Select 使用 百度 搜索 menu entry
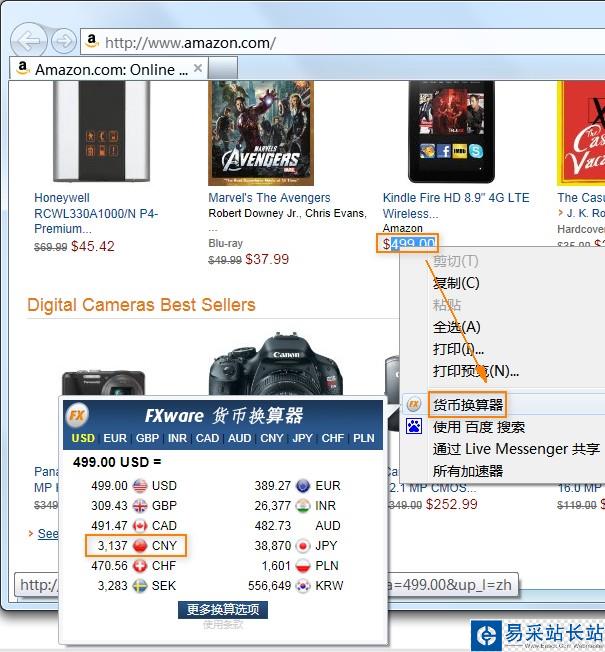 [x=479, y=427]
